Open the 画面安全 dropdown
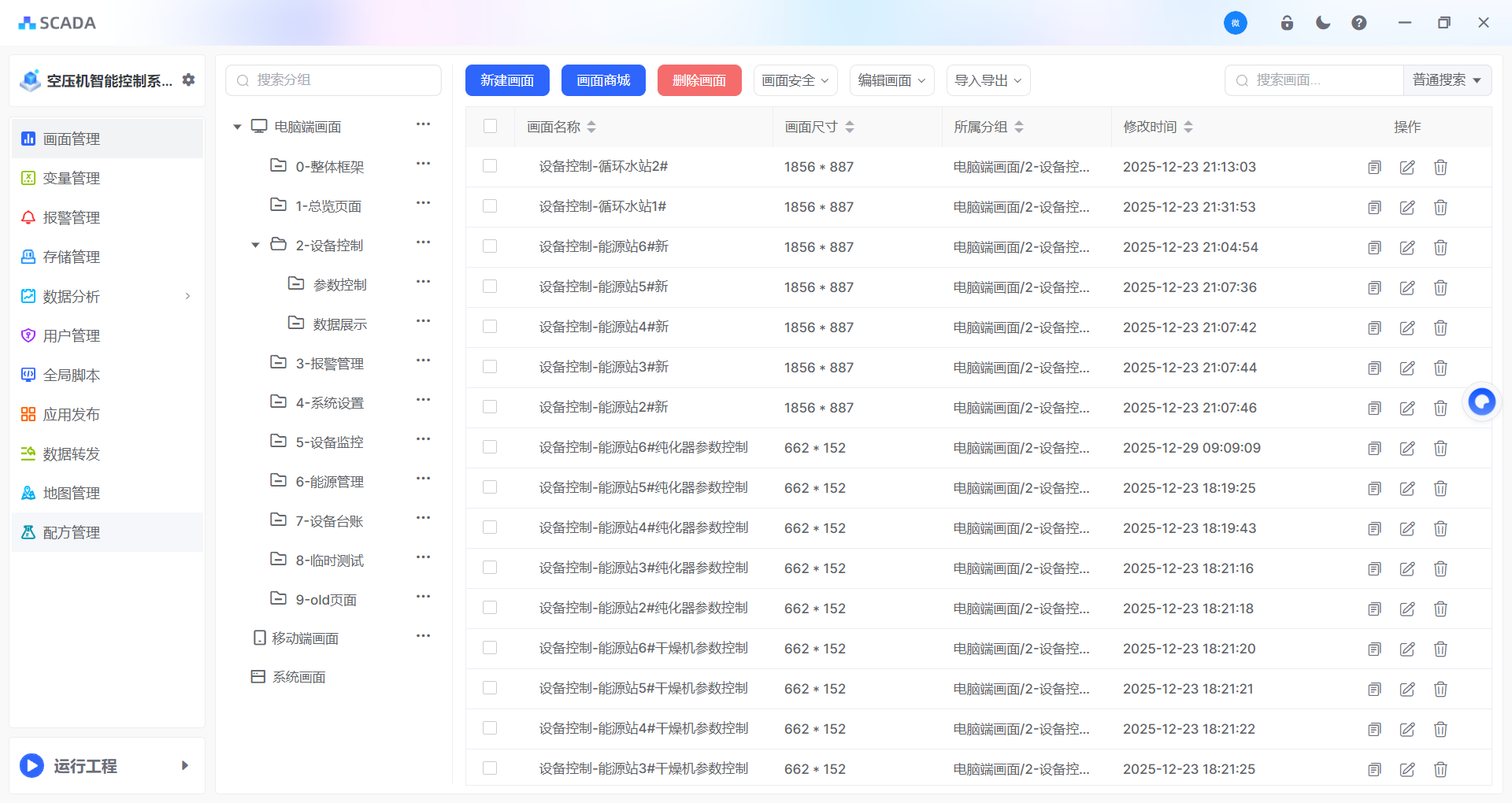Viewport: 1512px width, 803px height. pyautogui.click(x=795, y=80)
